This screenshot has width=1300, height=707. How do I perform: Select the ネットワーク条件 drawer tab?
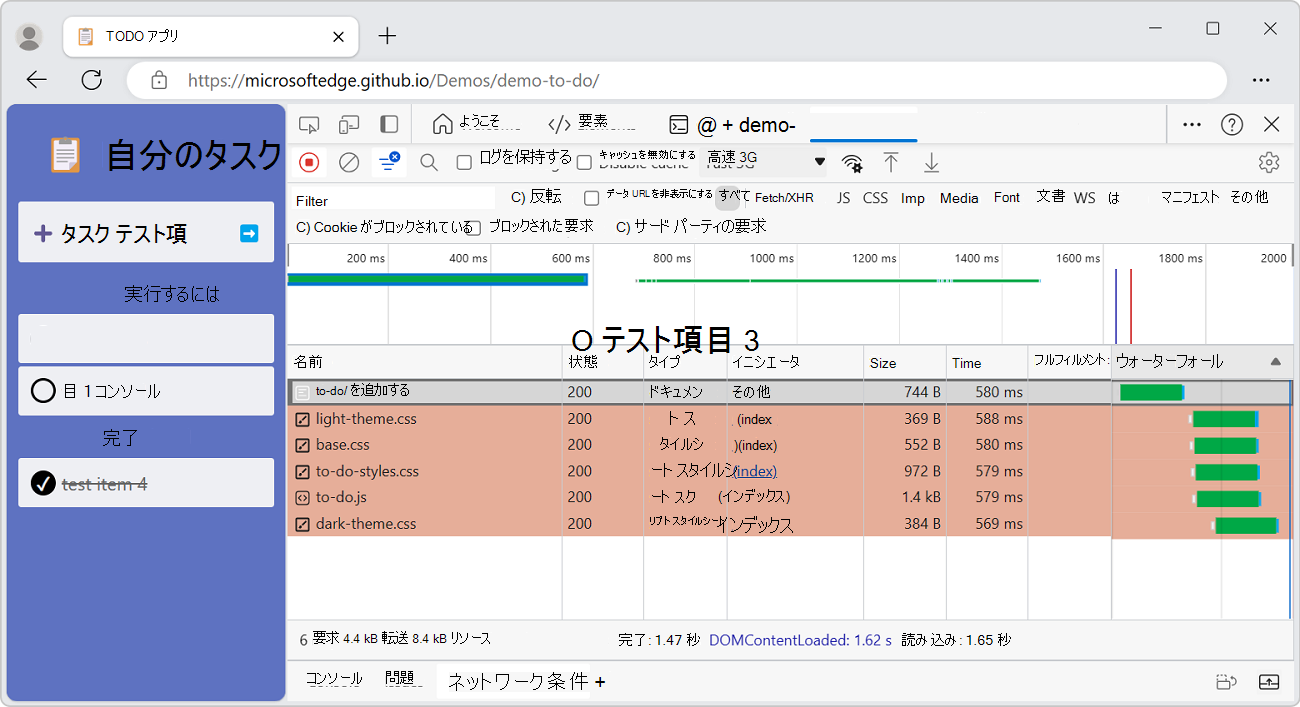(x=518, y=682)
